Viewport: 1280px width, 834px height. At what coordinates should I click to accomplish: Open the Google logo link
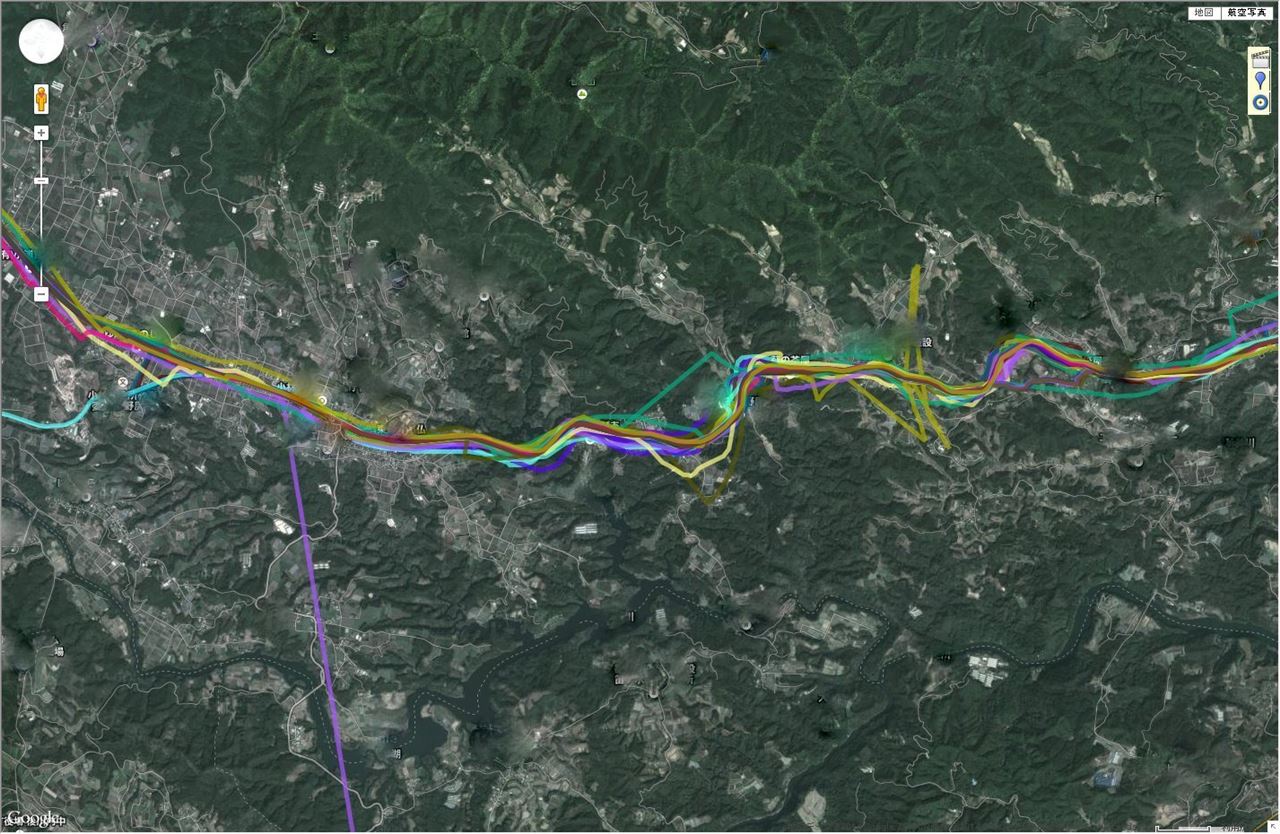(32, 819)
